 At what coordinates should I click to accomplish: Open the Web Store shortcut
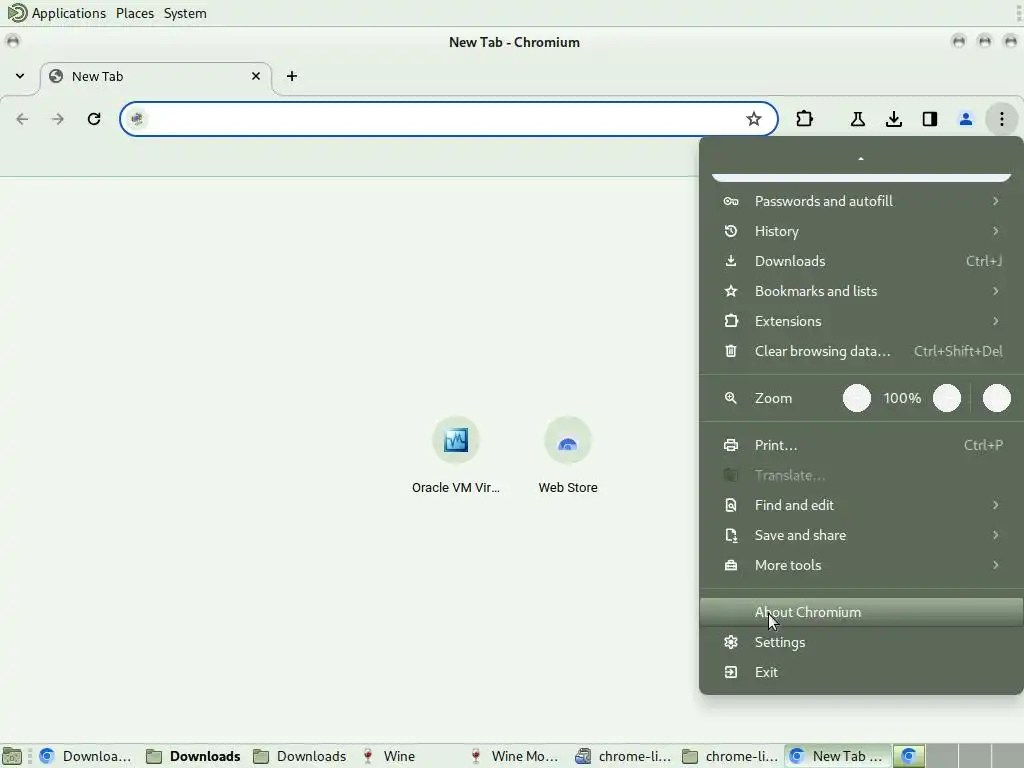point(568,455)
